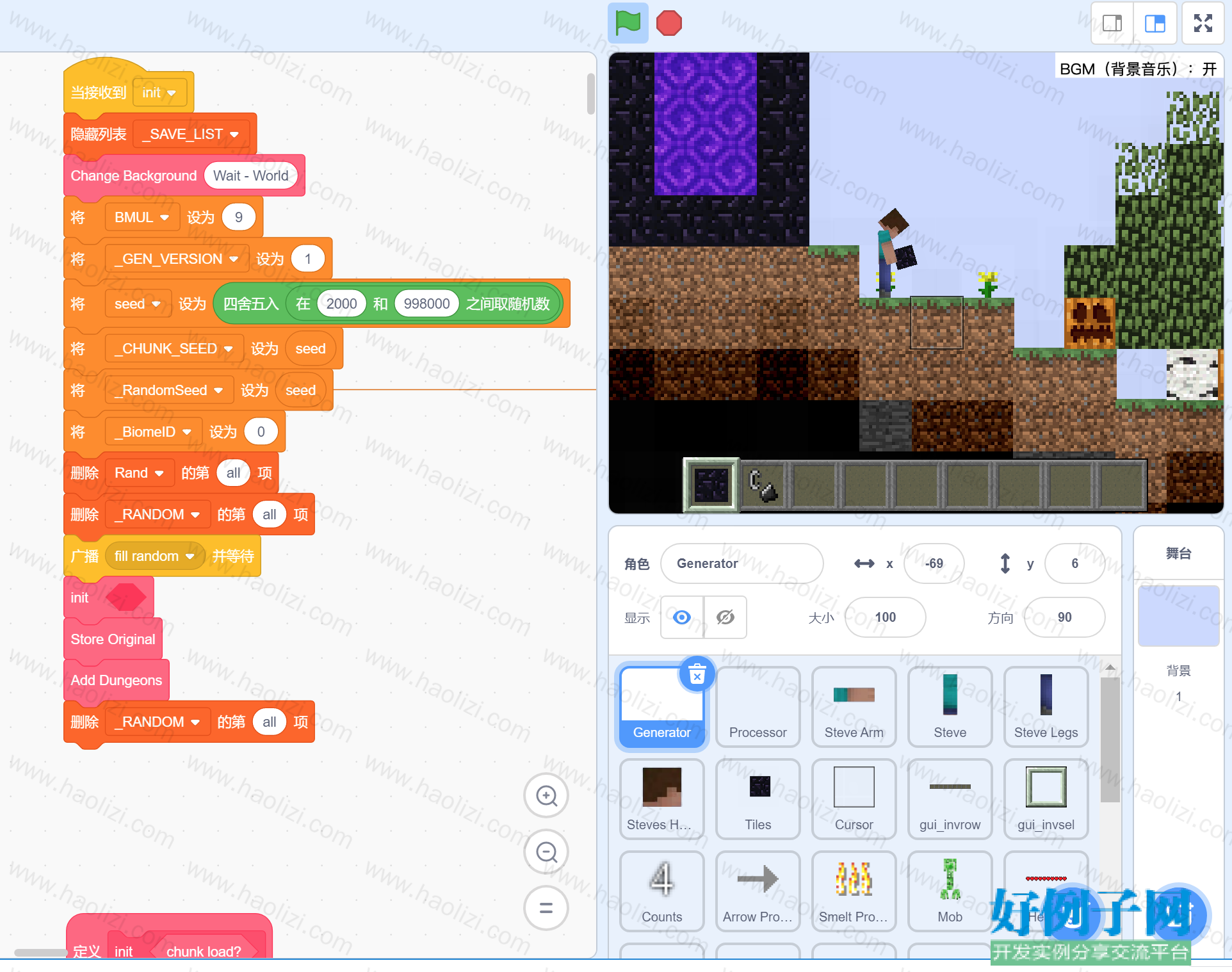
Task: Edit the sprite size value 100
Action: point(885,617)
